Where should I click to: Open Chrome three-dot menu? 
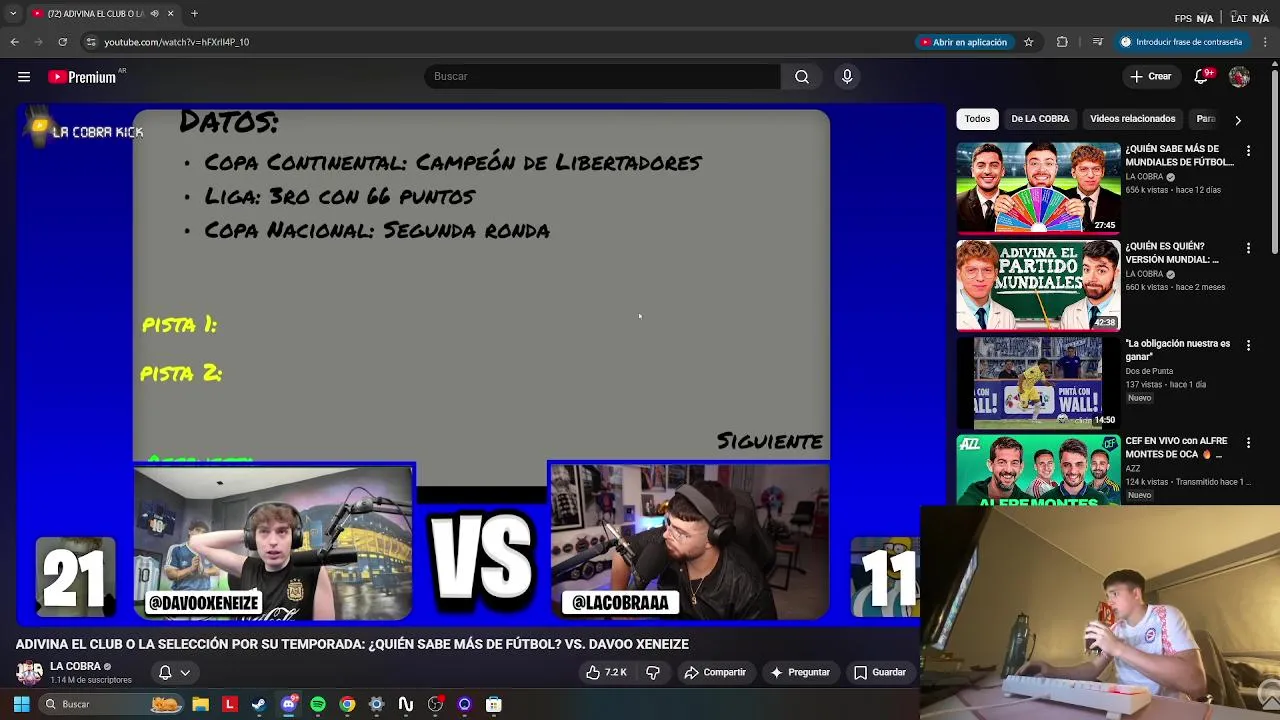[1266, 42]
